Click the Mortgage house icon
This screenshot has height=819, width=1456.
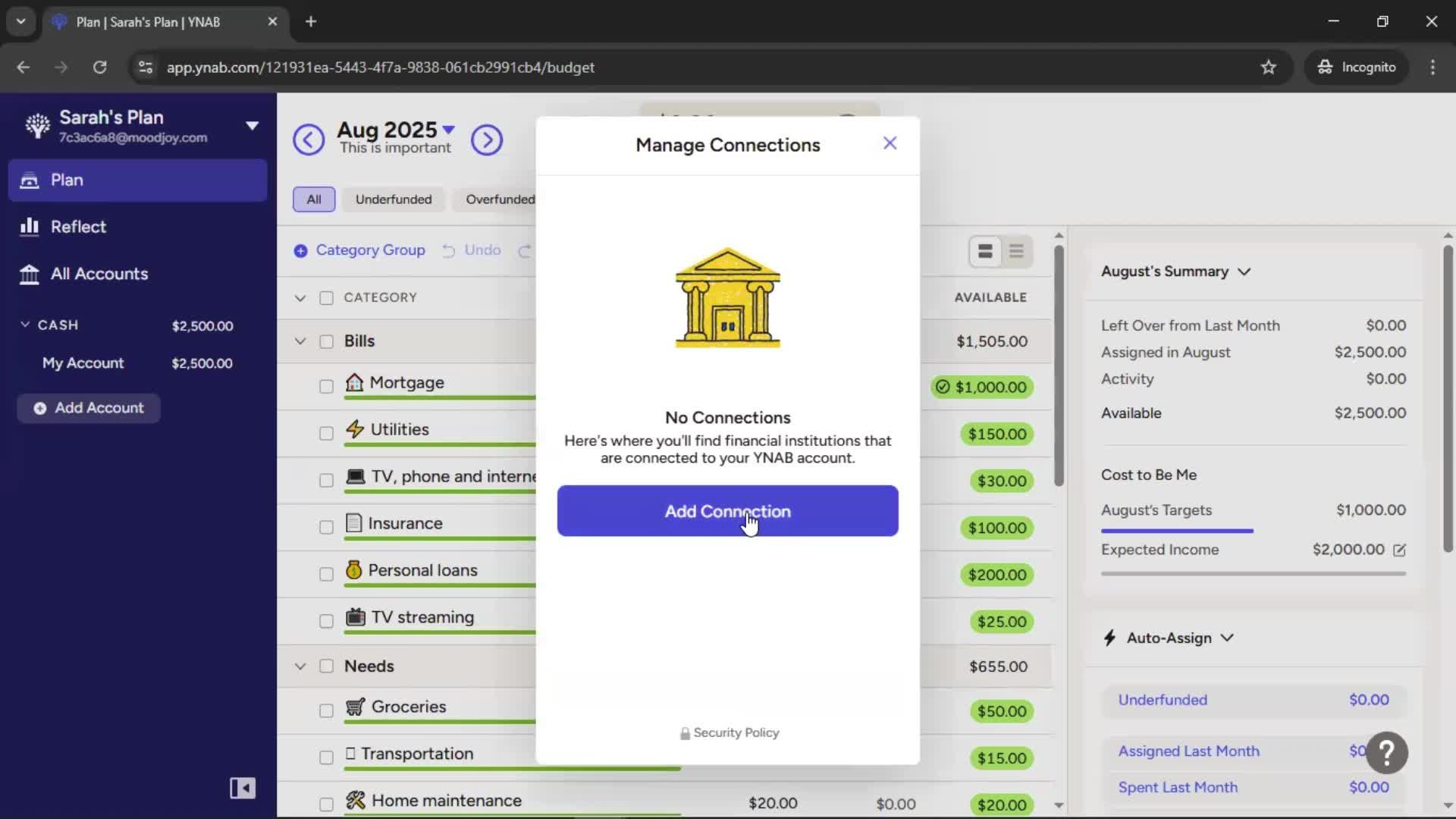(x=354, y=382)
